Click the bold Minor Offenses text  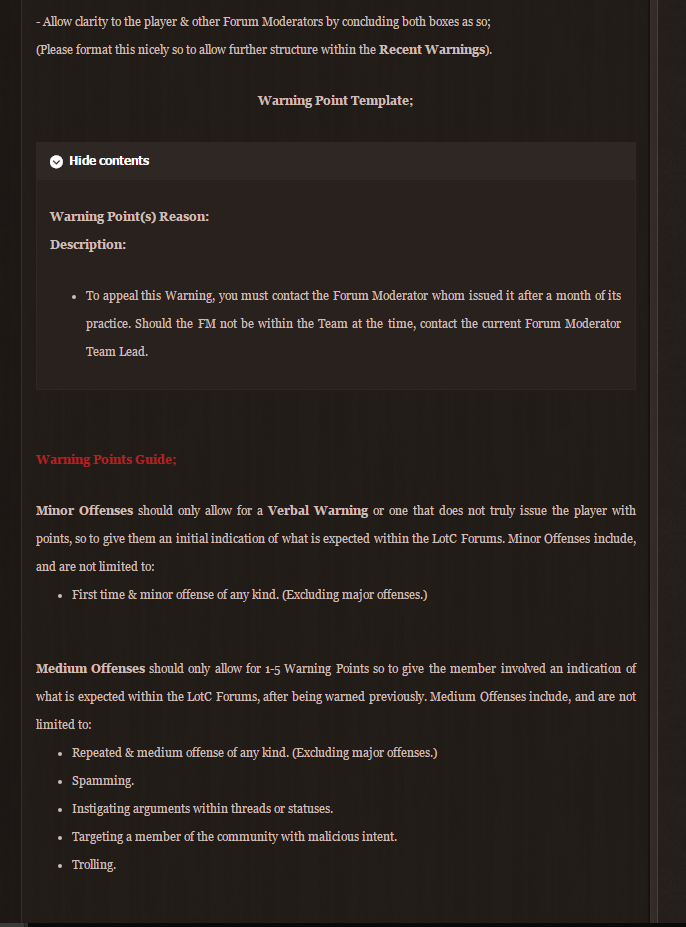(85, 510)
